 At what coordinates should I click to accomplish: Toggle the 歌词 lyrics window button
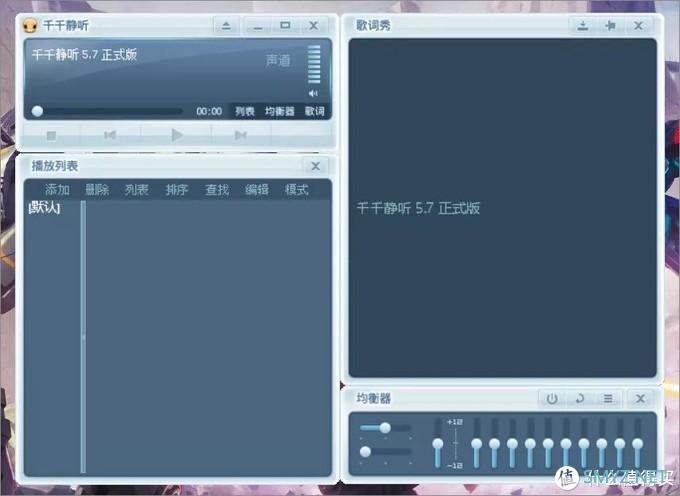click(x=314, y=111)
